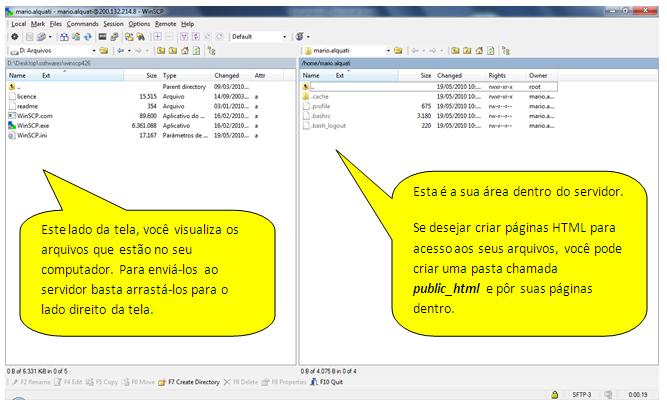The height and width of the screenshot is (411, 667).
Task: Click the Find Files binoculars icon
Action: 141,37
